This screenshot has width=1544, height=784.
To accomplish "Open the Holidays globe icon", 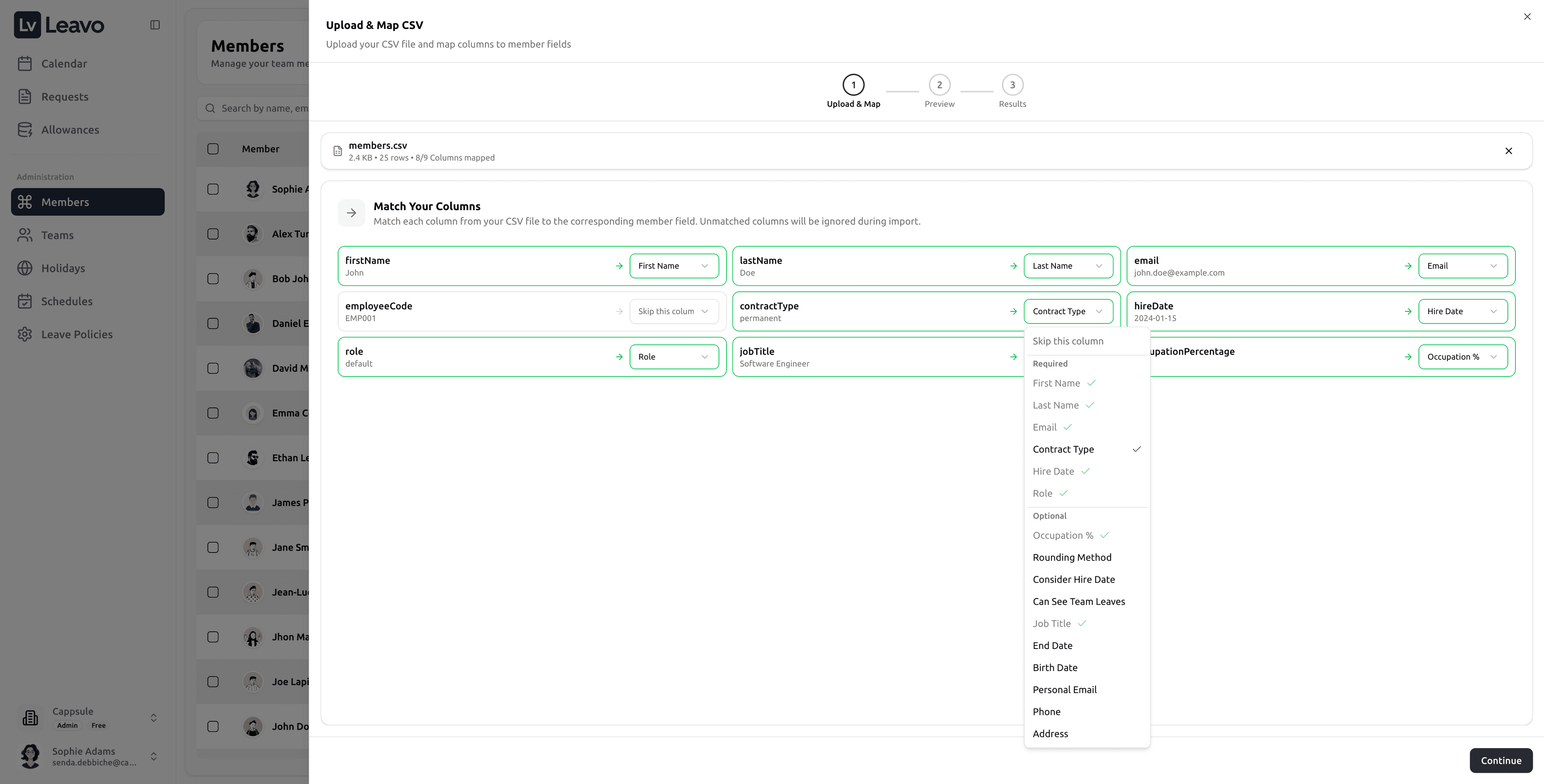I will click(x=25, y=268).
